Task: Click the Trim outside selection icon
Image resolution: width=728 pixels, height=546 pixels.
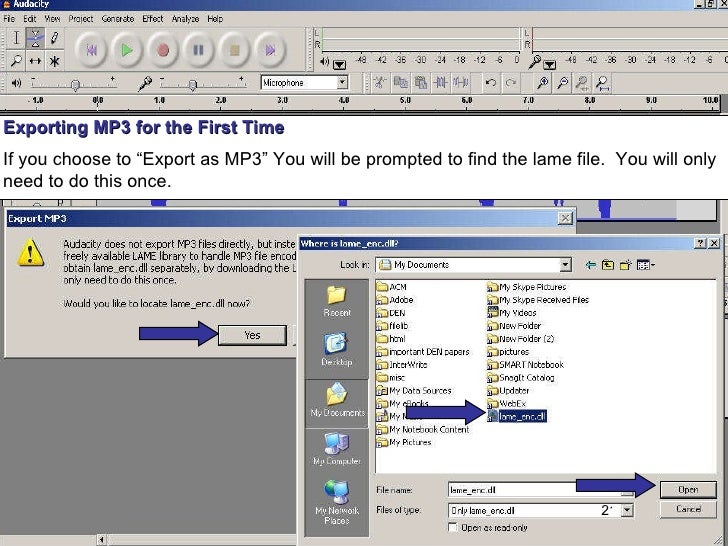Action: 440,83
